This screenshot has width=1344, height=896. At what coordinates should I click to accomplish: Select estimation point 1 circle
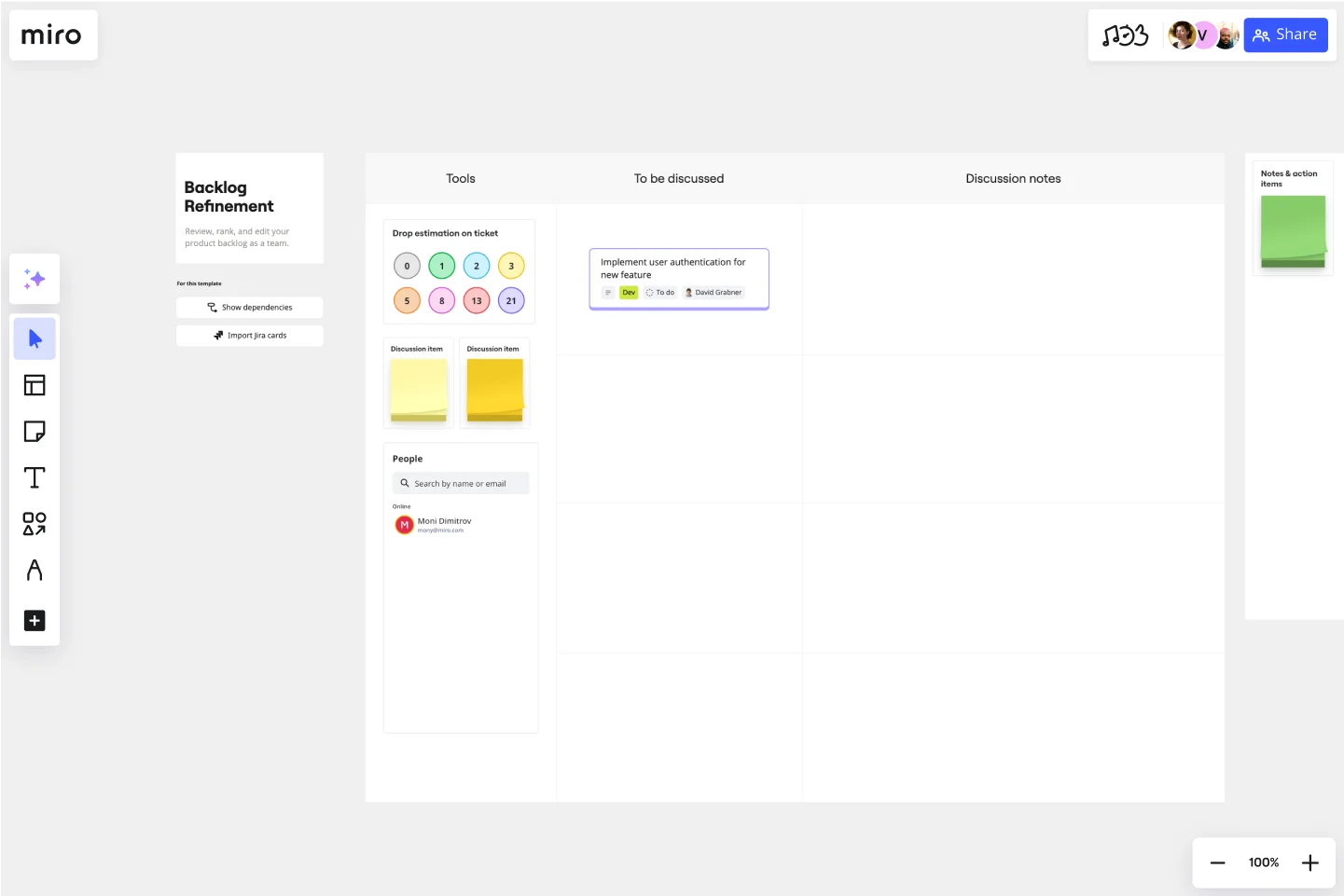point(442,266)
